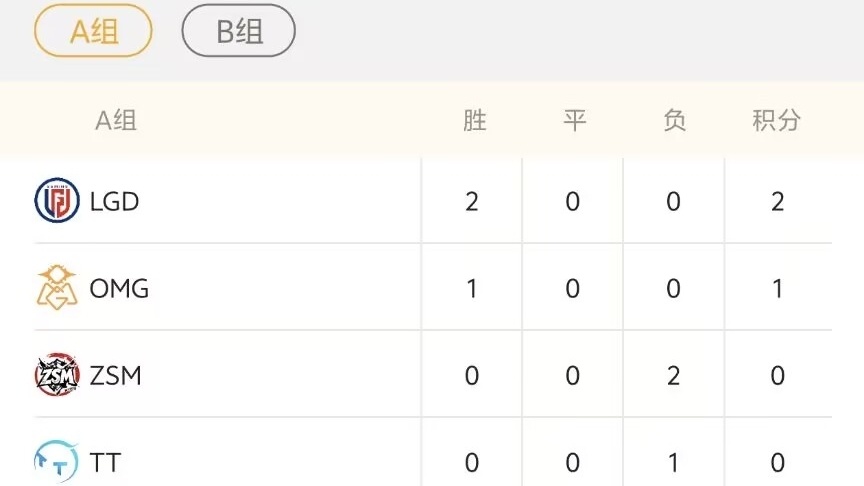Click the ZSM team logo icon
Viewport: 864px width, 486px height.
[x=57, y=375]
